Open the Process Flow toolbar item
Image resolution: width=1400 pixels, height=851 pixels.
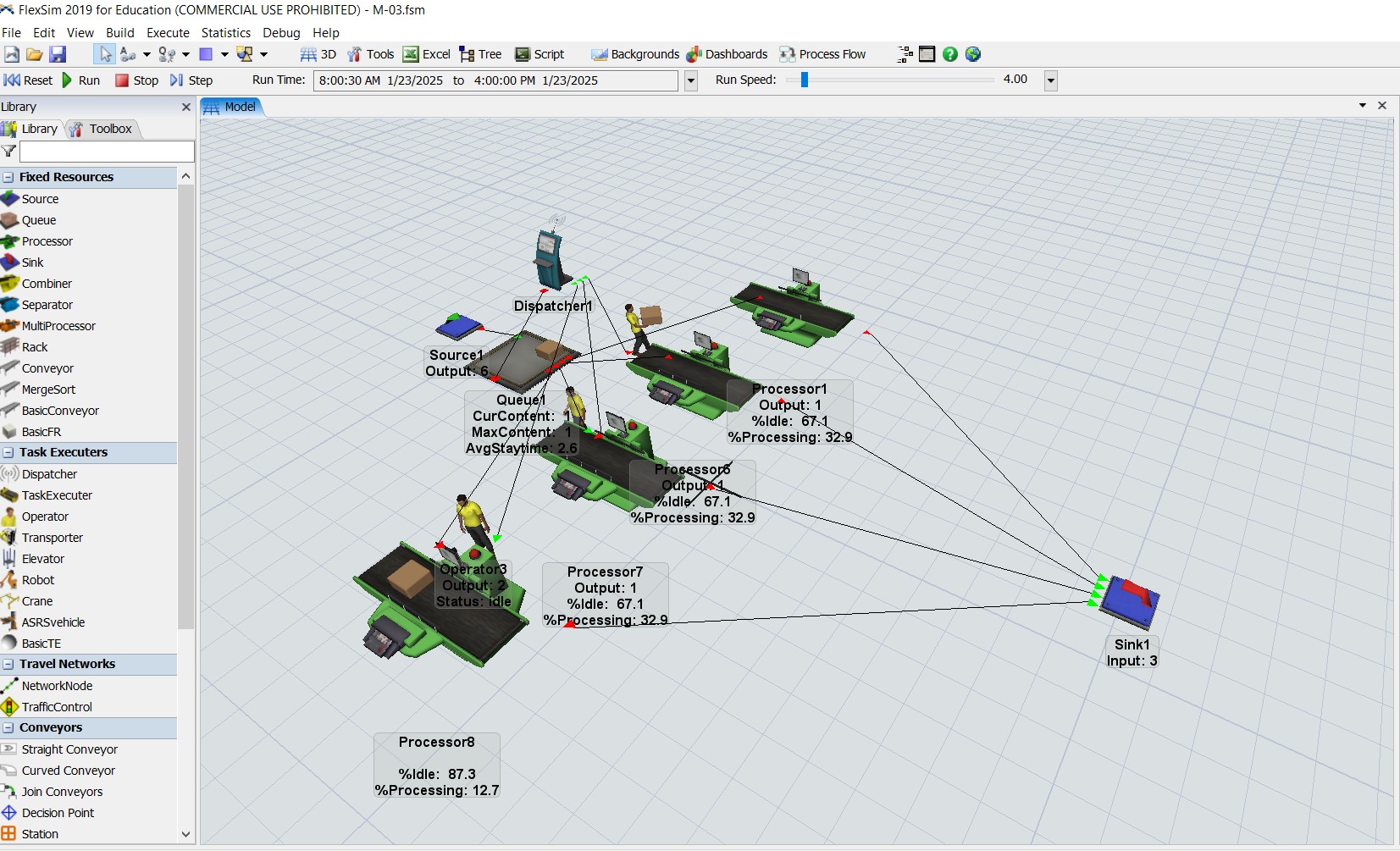(822, 54)
